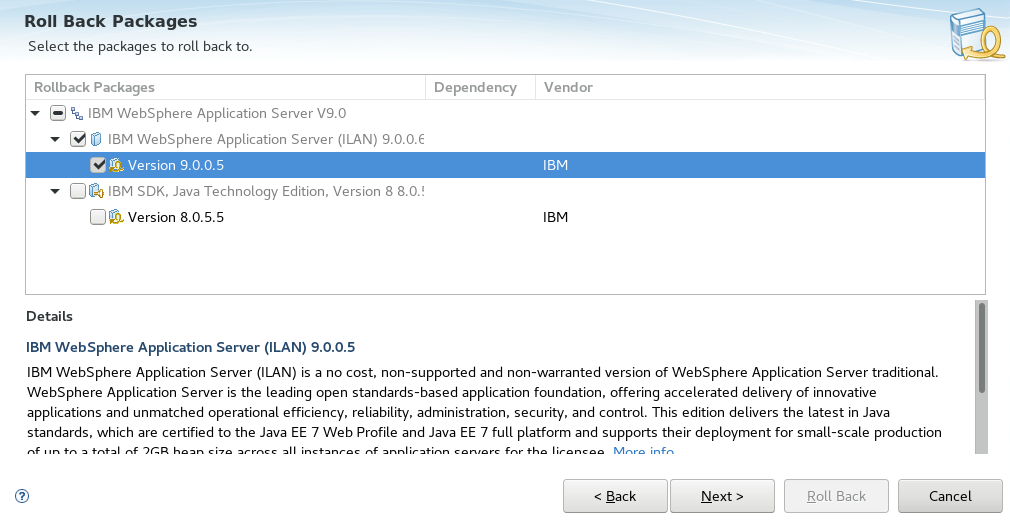Click the Next button

[722, 496]
